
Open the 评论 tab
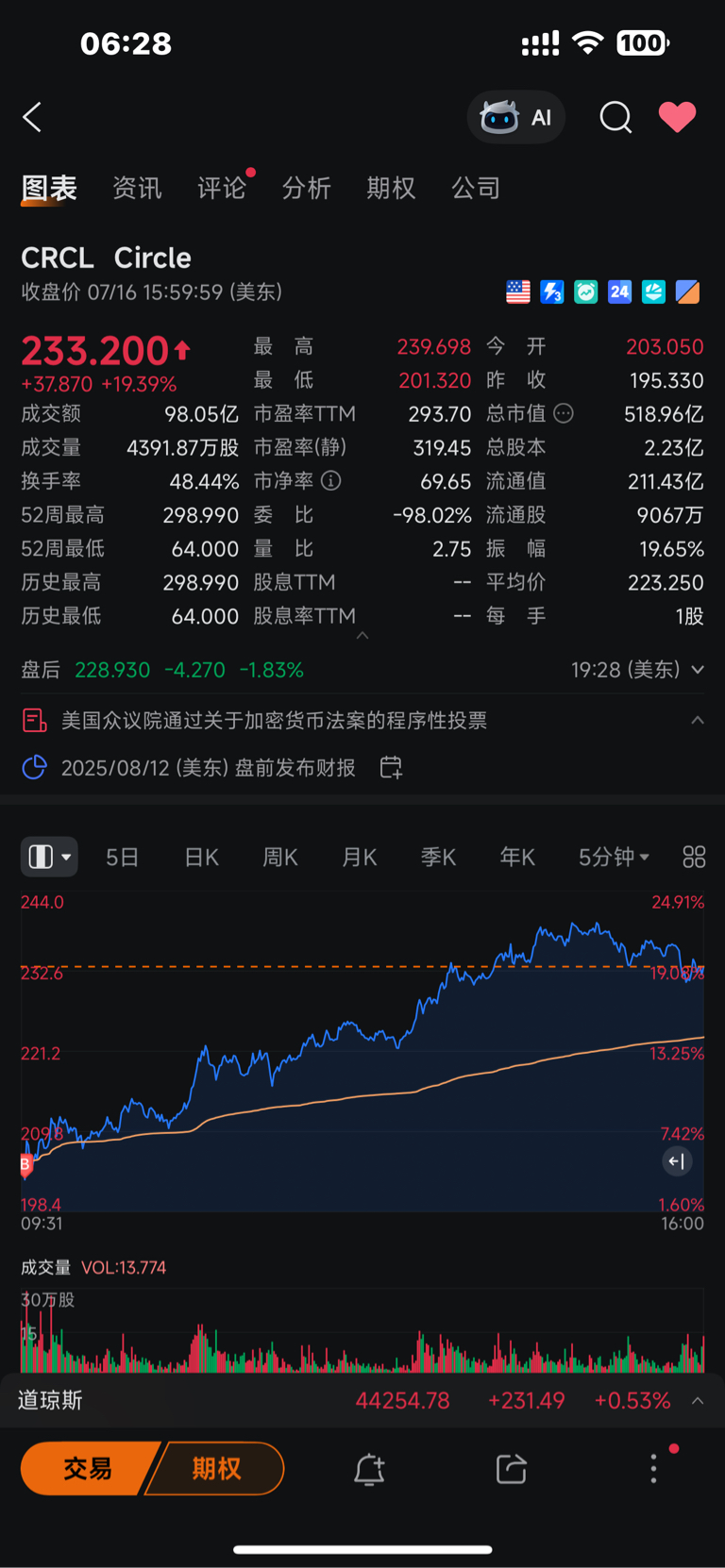(x=222, y=188)
